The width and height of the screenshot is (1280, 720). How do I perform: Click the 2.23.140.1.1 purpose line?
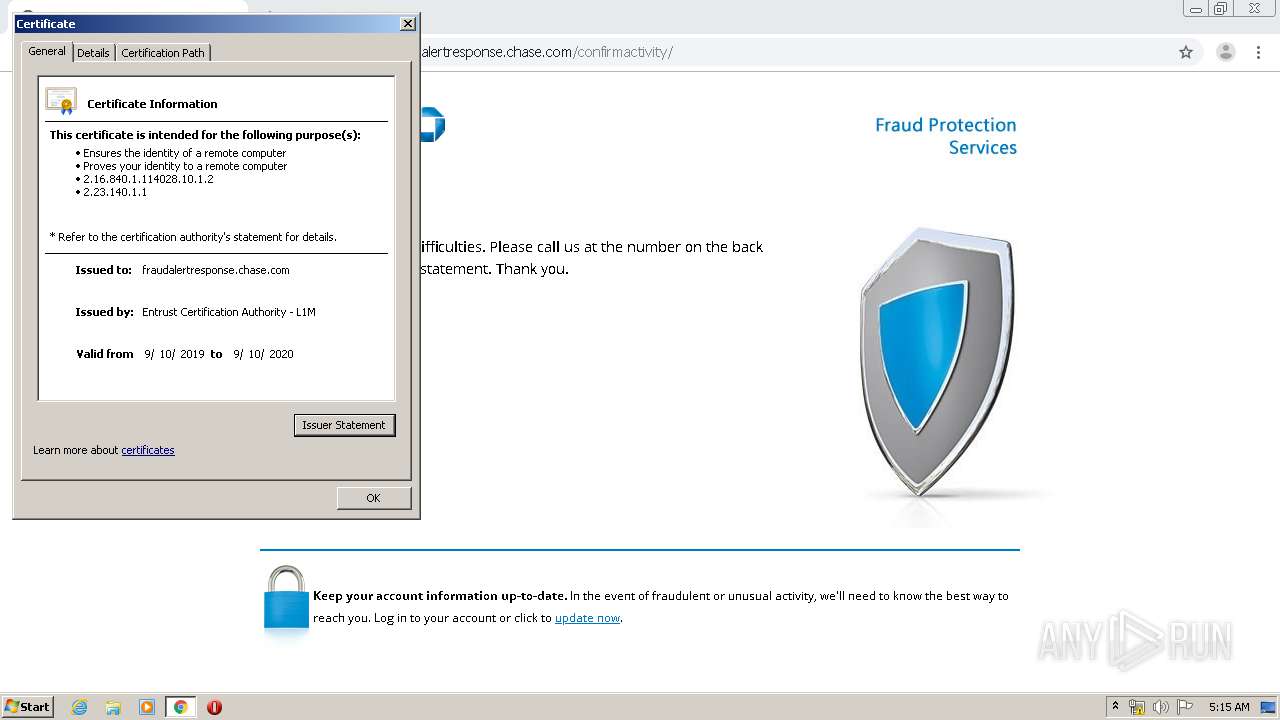click(x=115, y=192)
